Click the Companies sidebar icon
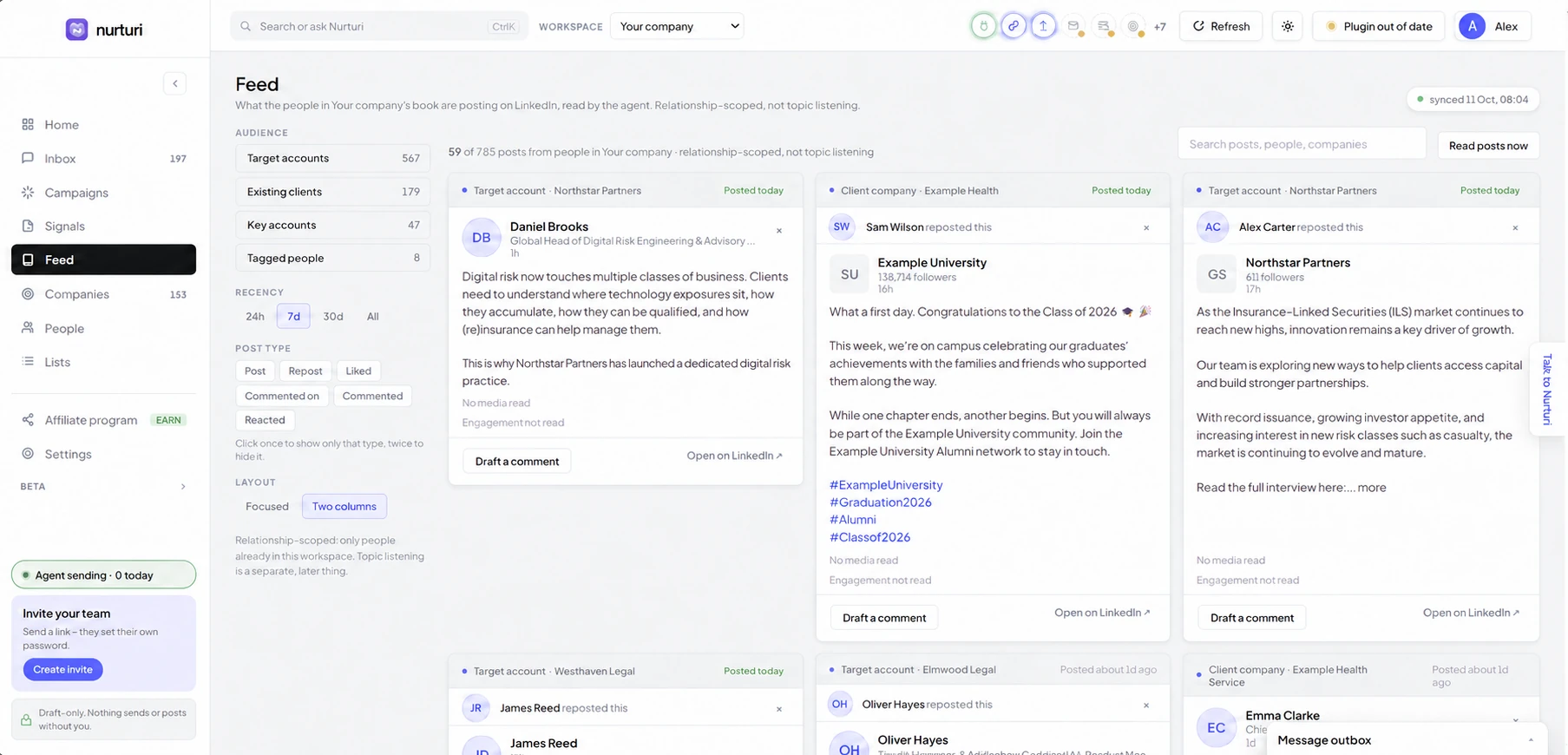 (28, 294)
